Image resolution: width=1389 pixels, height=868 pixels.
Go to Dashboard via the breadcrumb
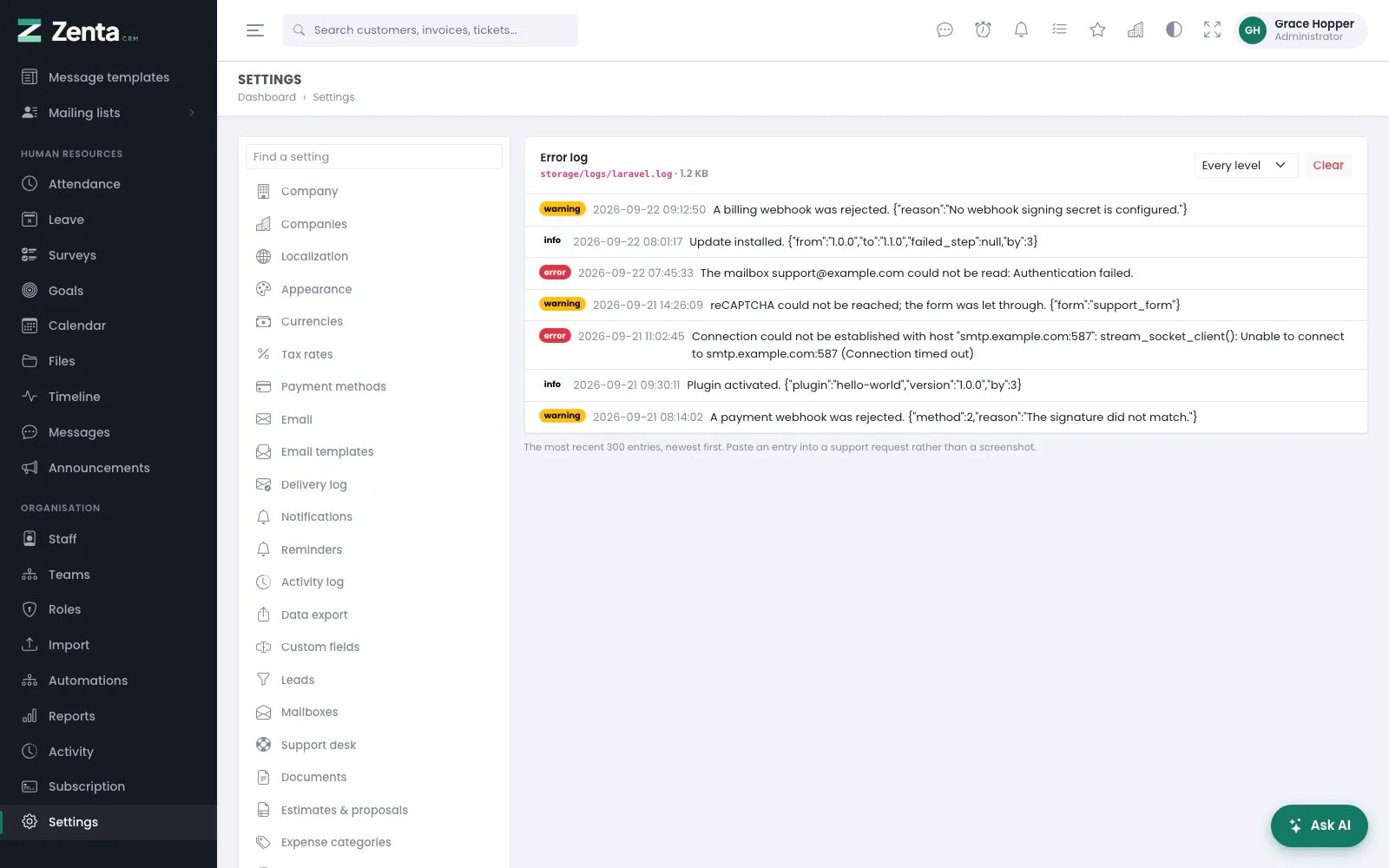[267, 97]
